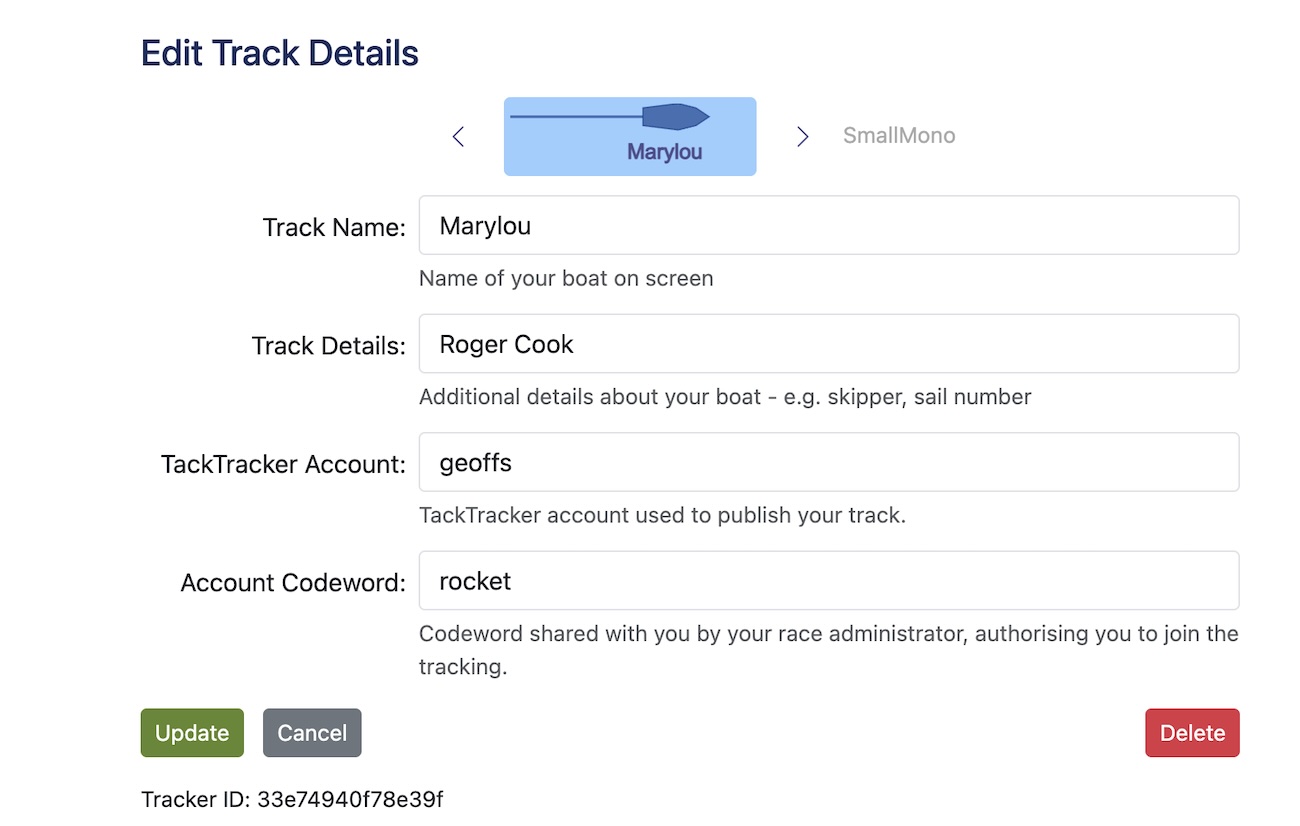Click the Marylou label in the boat preview
1300x826 pixels.
point(664,153)
